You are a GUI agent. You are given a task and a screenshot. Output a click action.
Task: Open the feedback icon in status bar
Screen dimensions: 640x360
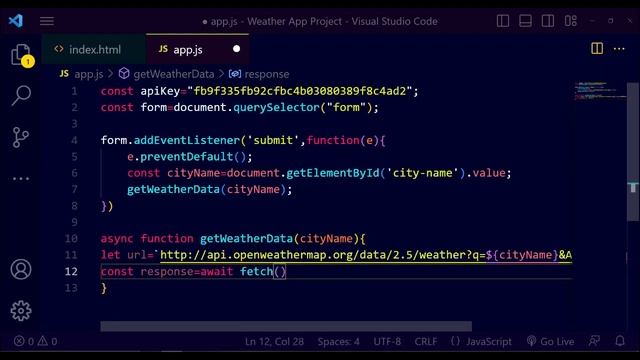tap(595, 341)
